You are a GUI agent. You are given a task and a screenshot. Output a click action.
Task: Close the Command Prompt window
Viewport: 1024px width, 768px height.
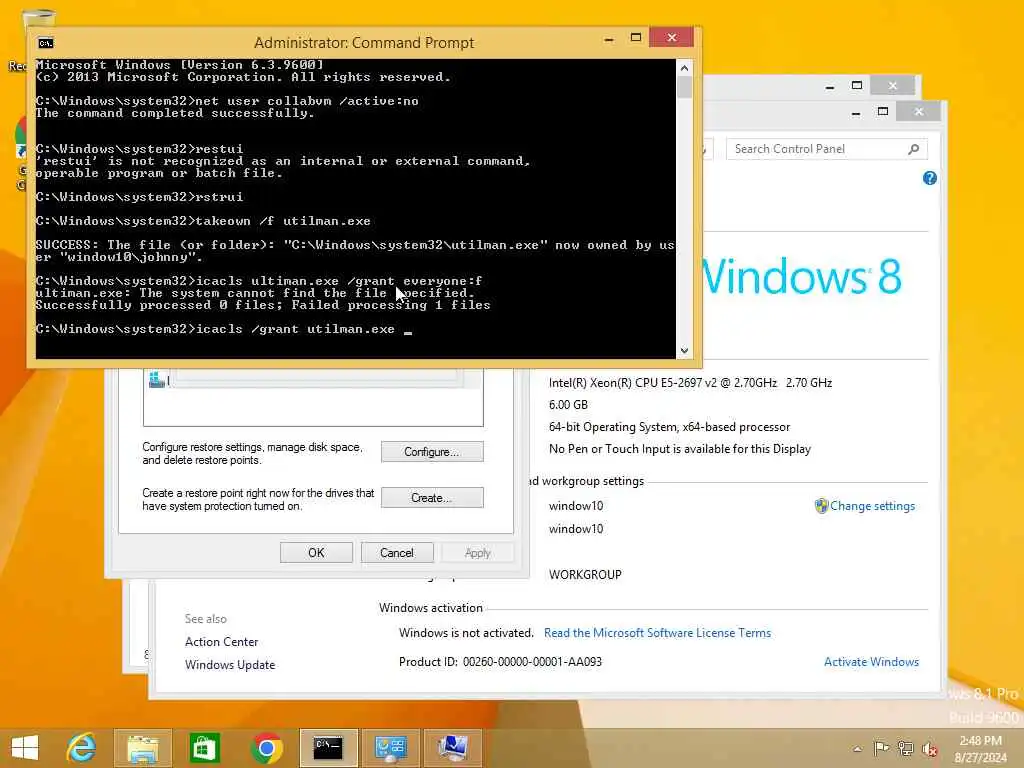[x=671, y=38]
